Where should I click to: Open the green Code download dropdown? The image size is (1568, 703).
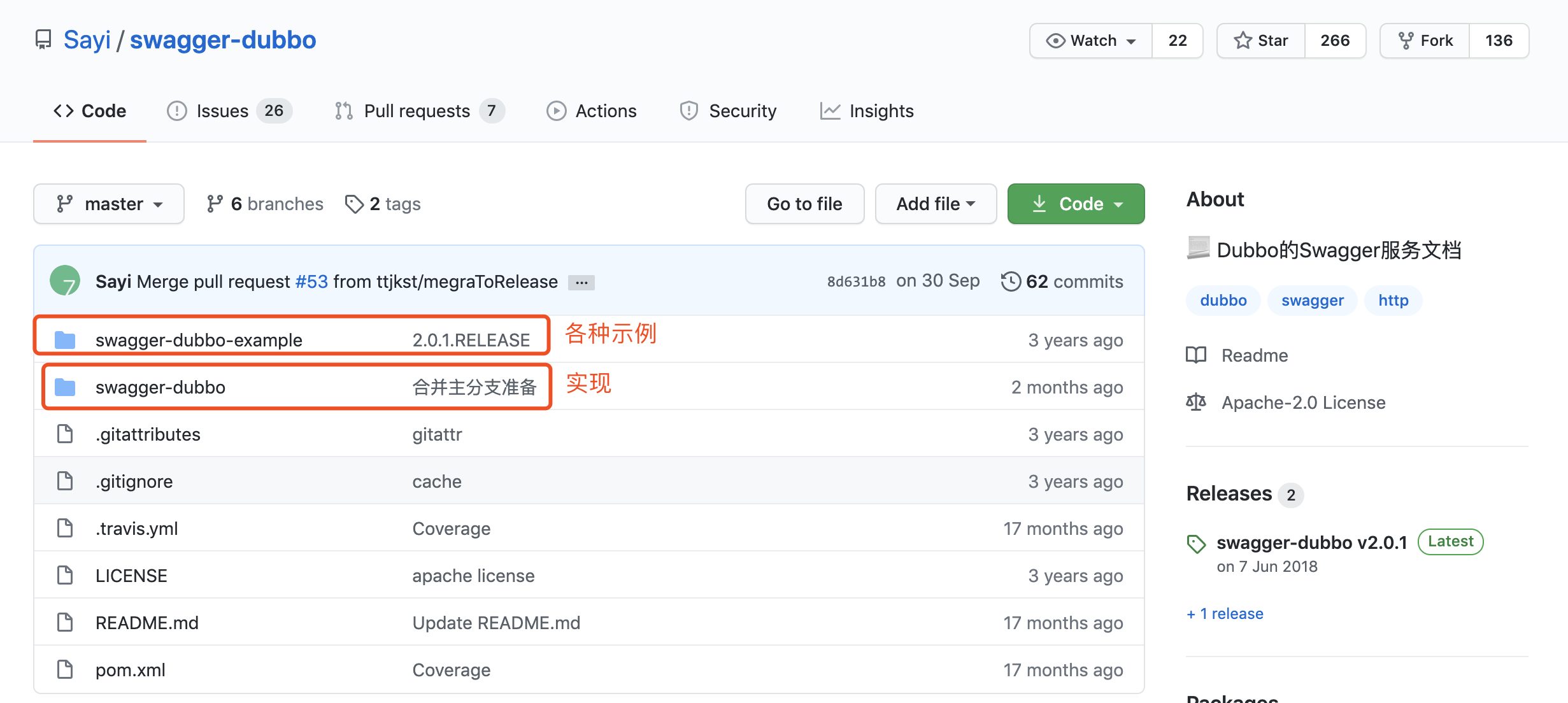(x=1076, y=204)
